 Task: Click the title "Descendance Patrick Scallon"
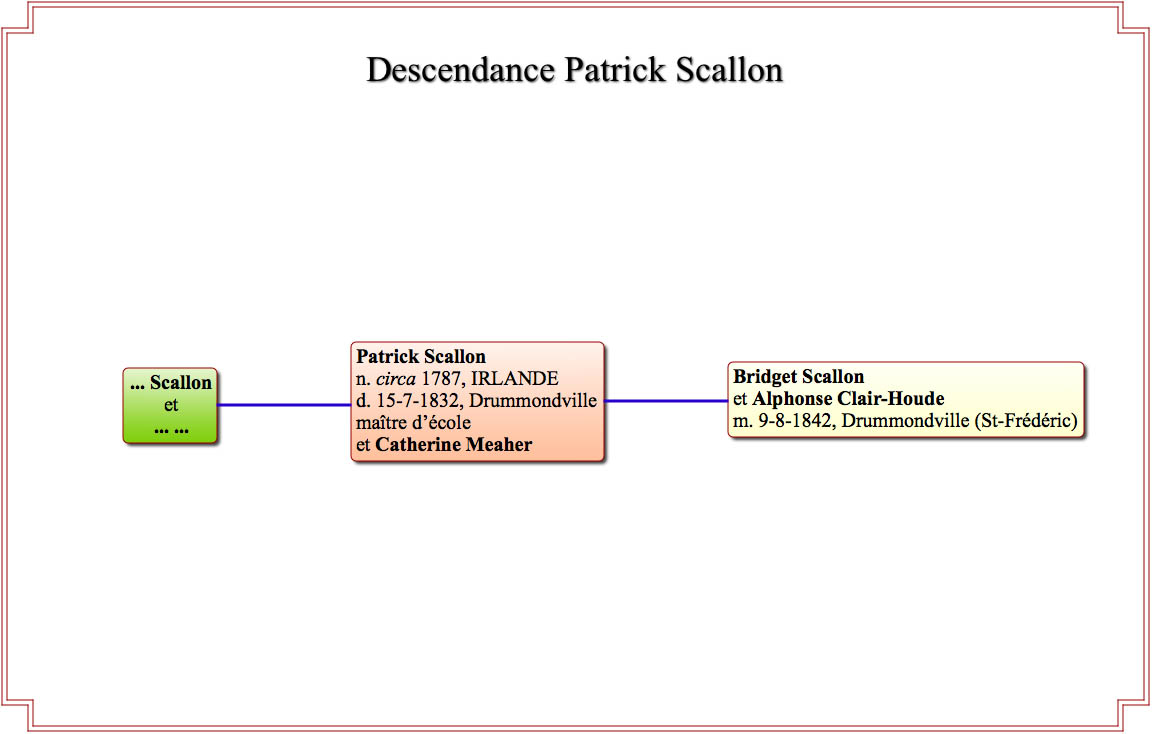coord(575,70)
